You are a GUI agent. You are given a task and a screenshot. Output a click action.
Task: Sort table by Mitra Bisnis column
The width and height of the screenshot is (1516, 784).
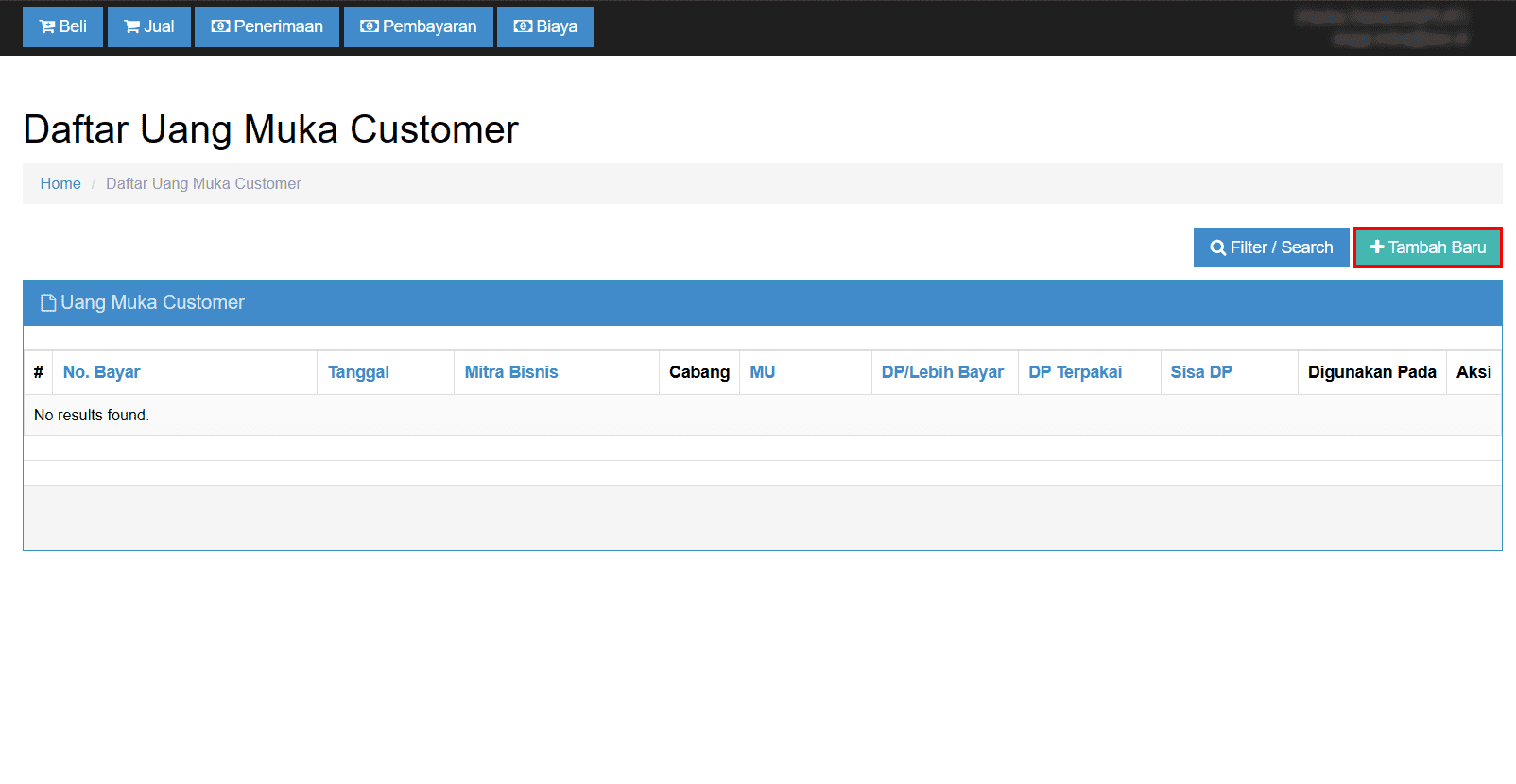pyautogui.click(x=511, y=372)
